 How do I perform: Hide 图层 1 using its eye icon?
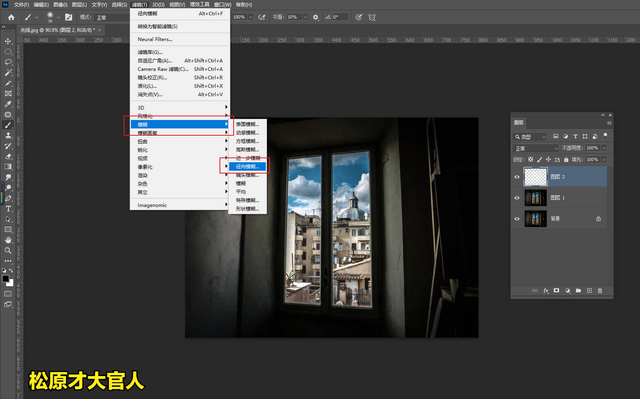click(x=517, y=198)
